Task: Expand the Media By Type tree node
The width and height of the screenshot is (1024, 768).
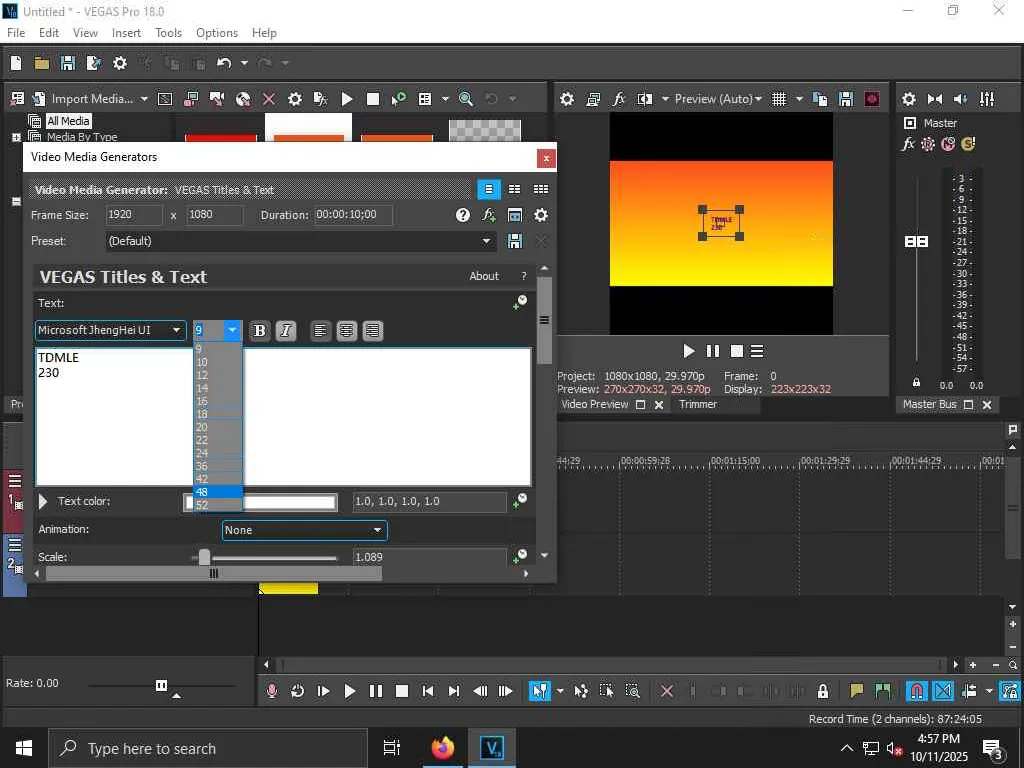Action: pos(16,137)
